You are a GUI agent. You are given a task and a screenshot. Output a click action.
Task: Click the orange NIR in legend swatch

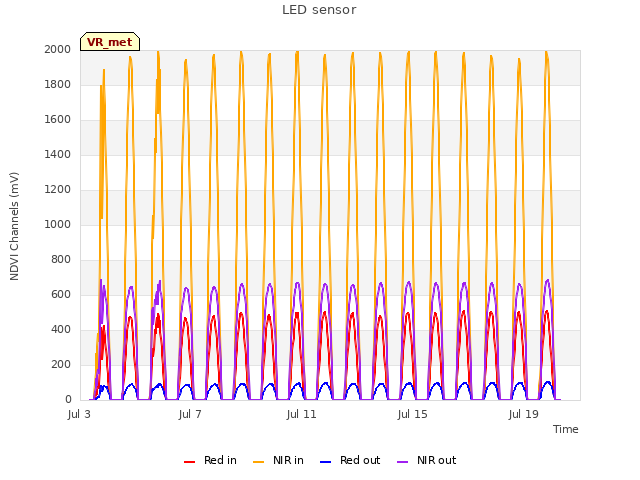[x=258, y=462]
